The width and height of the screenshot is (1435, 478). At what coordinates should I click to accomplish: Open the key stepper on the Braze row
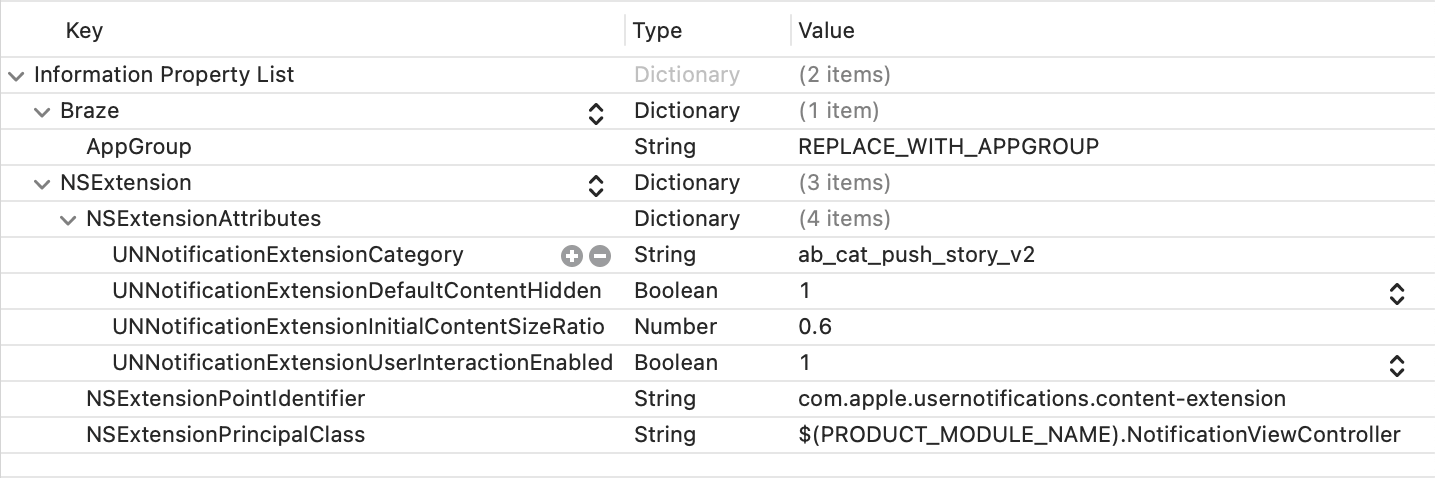(x=596, y=113)
